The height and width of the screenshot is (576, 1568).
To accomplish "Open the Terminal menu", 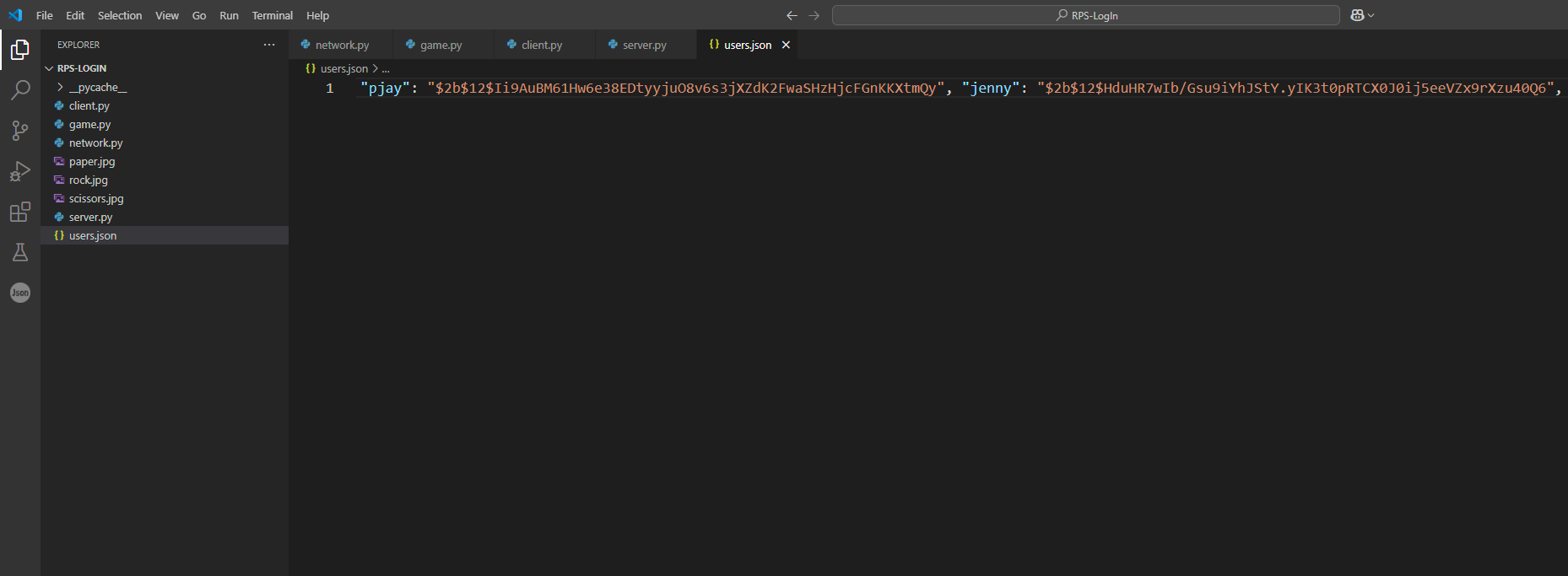I will pyautogui.click(x=273, y=15).
